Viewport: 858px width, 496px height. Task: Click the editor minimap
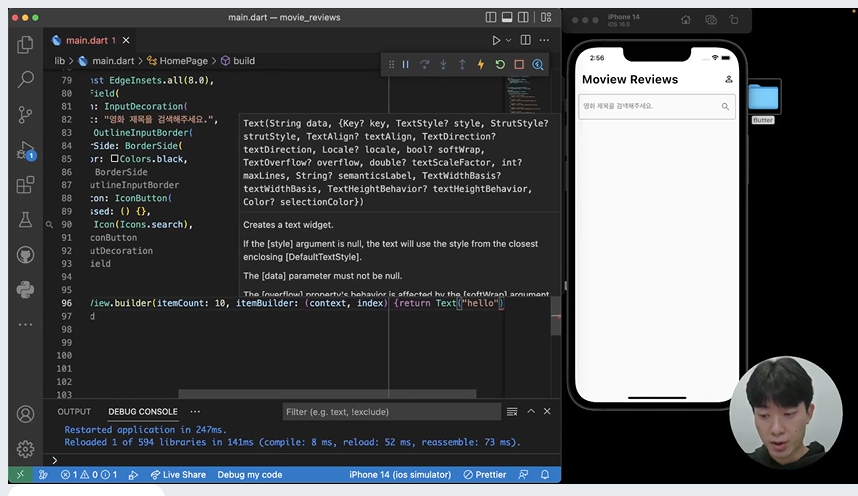[x=526, y=93]
